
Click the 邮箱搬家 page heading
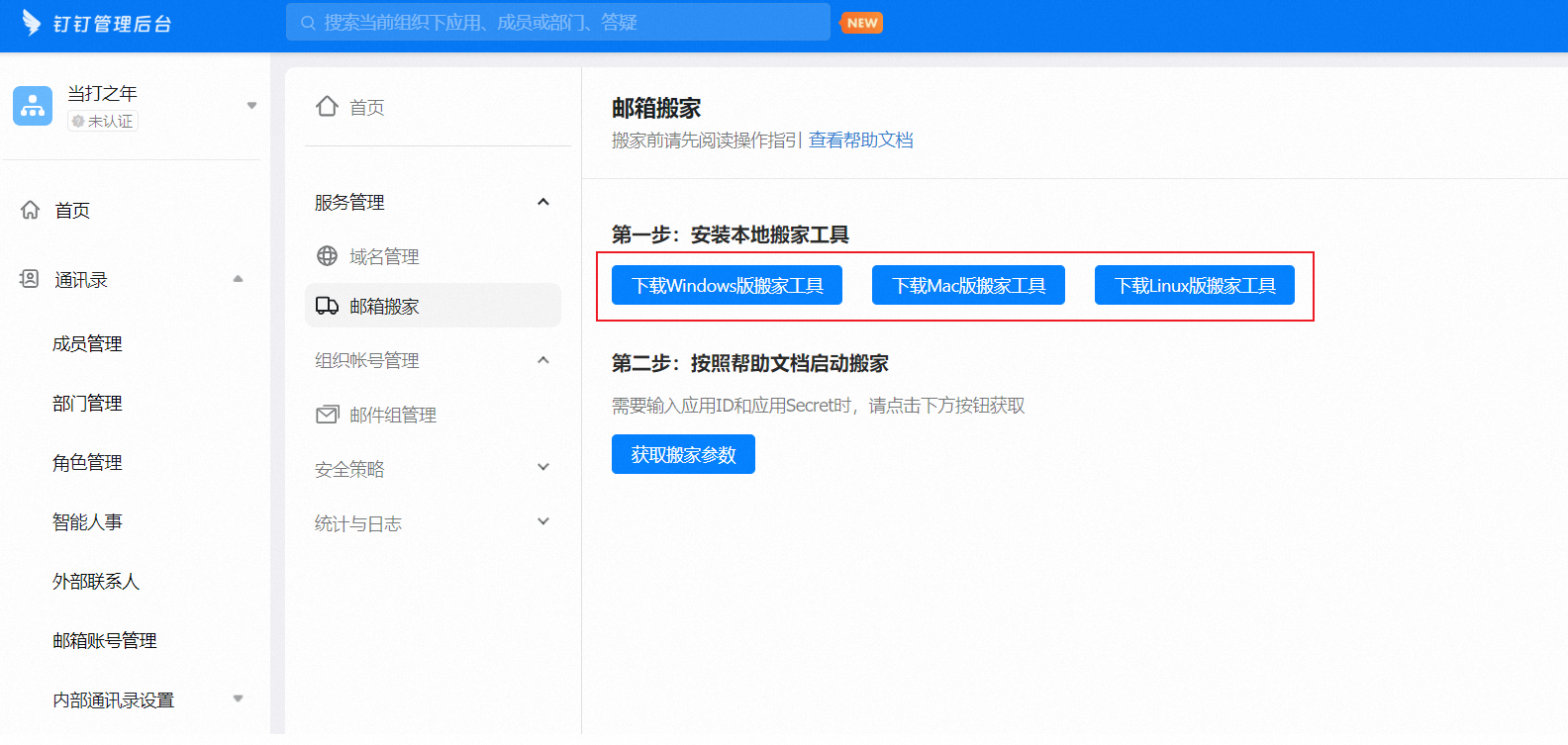[656, 108]
